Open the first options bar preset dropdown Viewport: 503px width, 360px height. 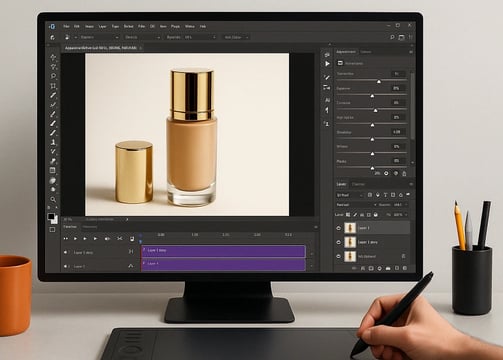point(99,37)
